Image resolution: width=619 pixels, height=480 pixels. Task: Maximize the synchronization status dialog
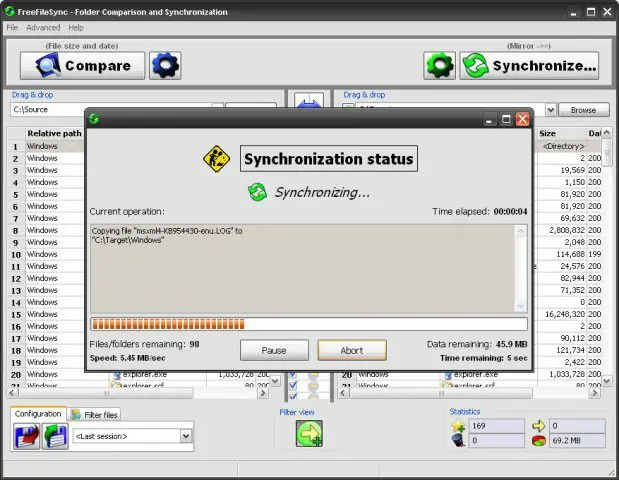pyautogui.click(x=506, y=119)
